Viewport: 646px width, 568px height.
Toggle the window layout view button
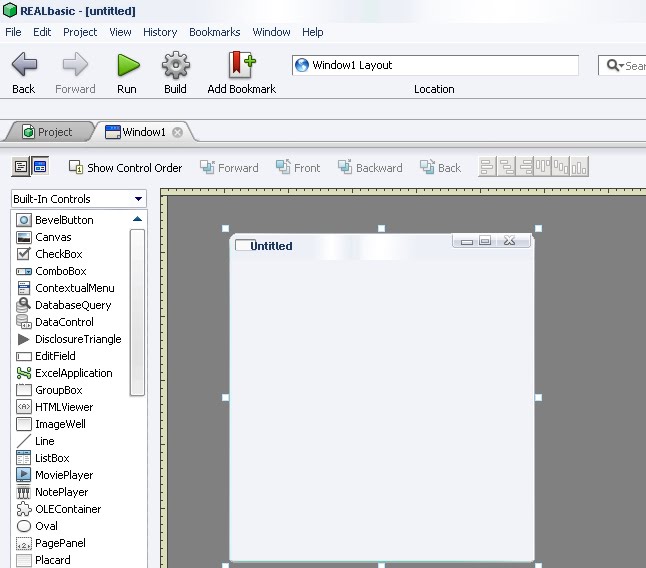pyautogui.click(x=40, y=166)
